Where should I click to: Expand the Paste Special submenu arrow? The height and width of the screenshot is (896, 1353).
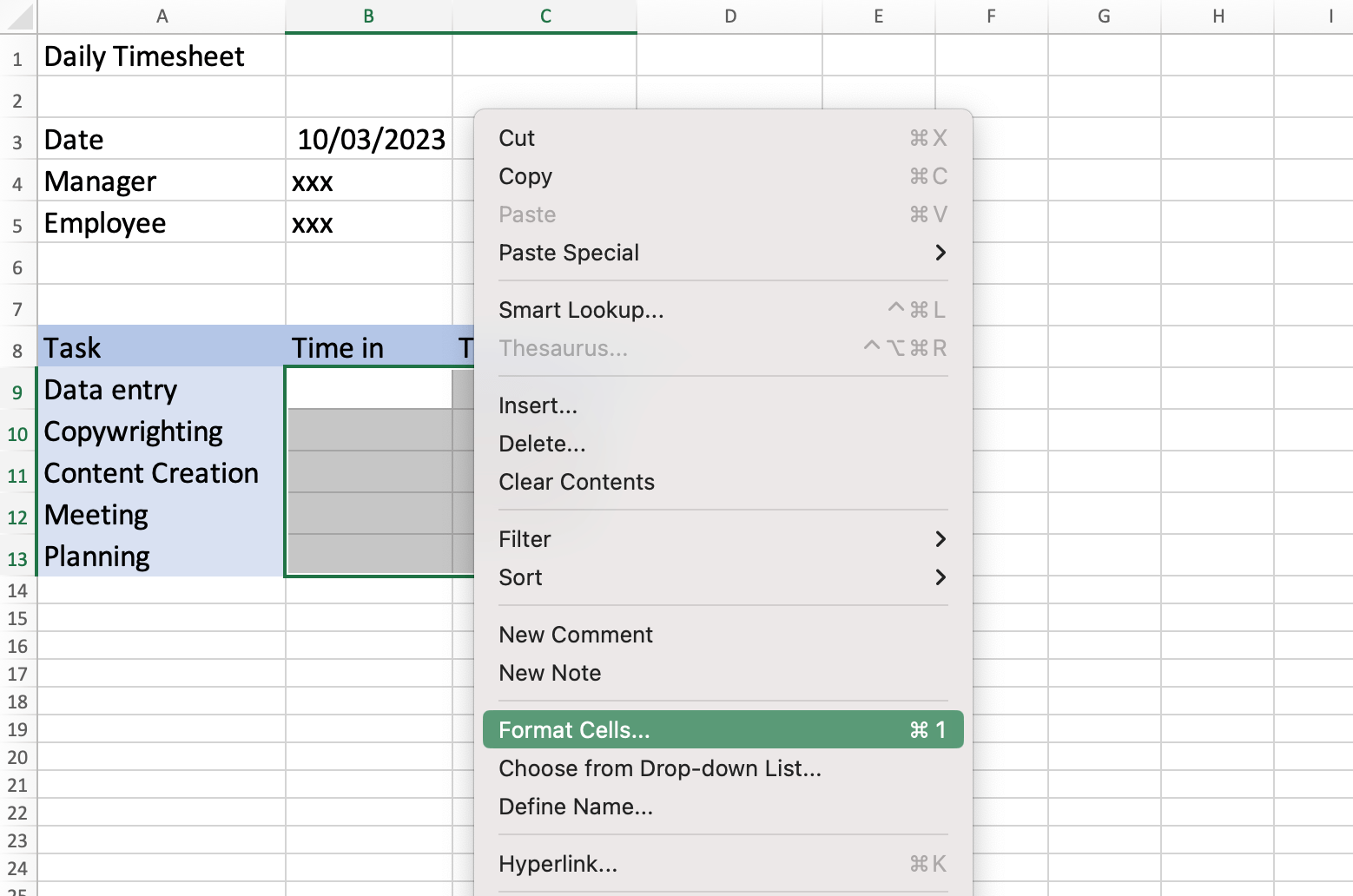[x=940, y=253]
